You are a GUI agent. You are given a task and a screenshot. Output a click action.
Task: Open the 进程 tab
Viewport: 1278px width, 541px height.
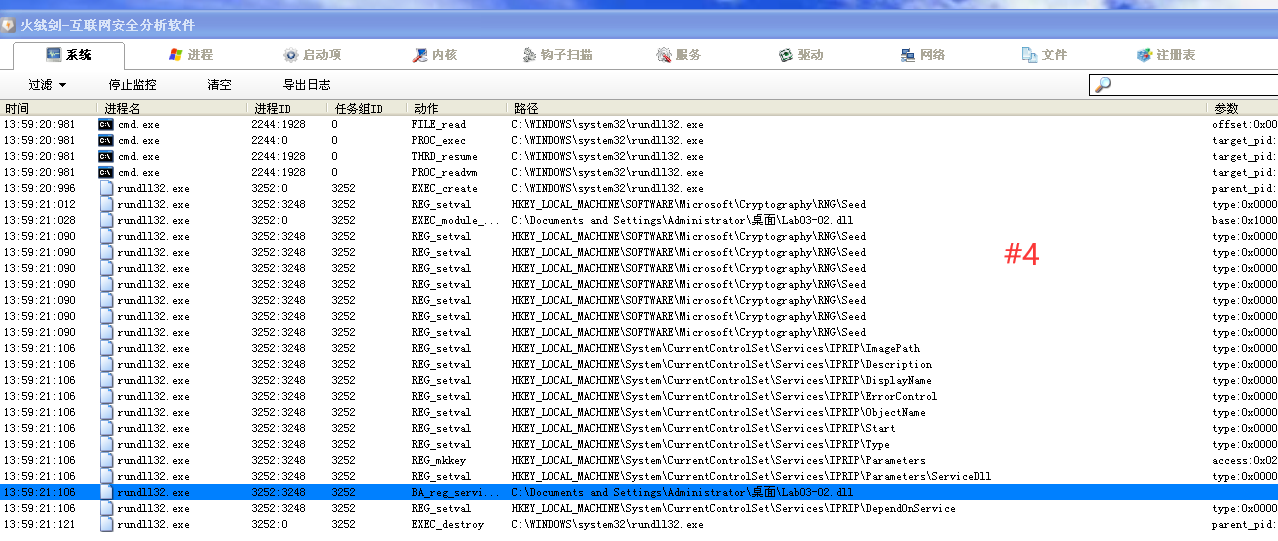pyautogui.click(x=190, y=55)
